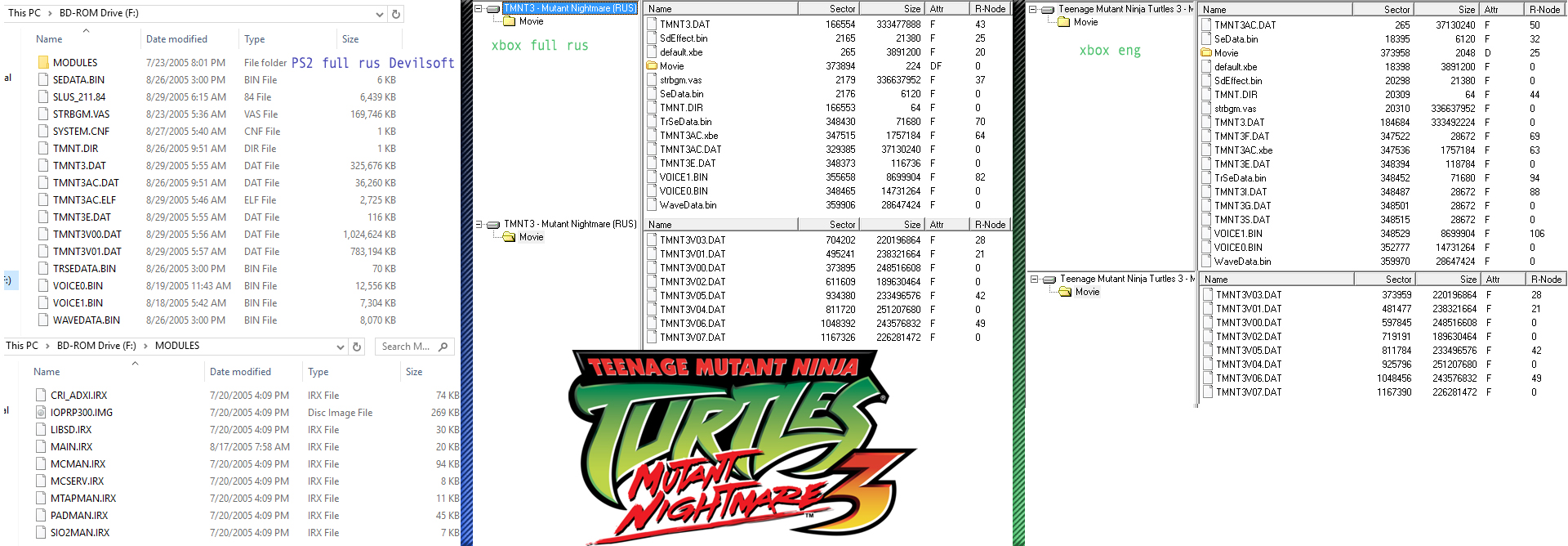Click MODULES segment in the breadcrumb
The image size is (1568, 546).
[x=177, y=347]
